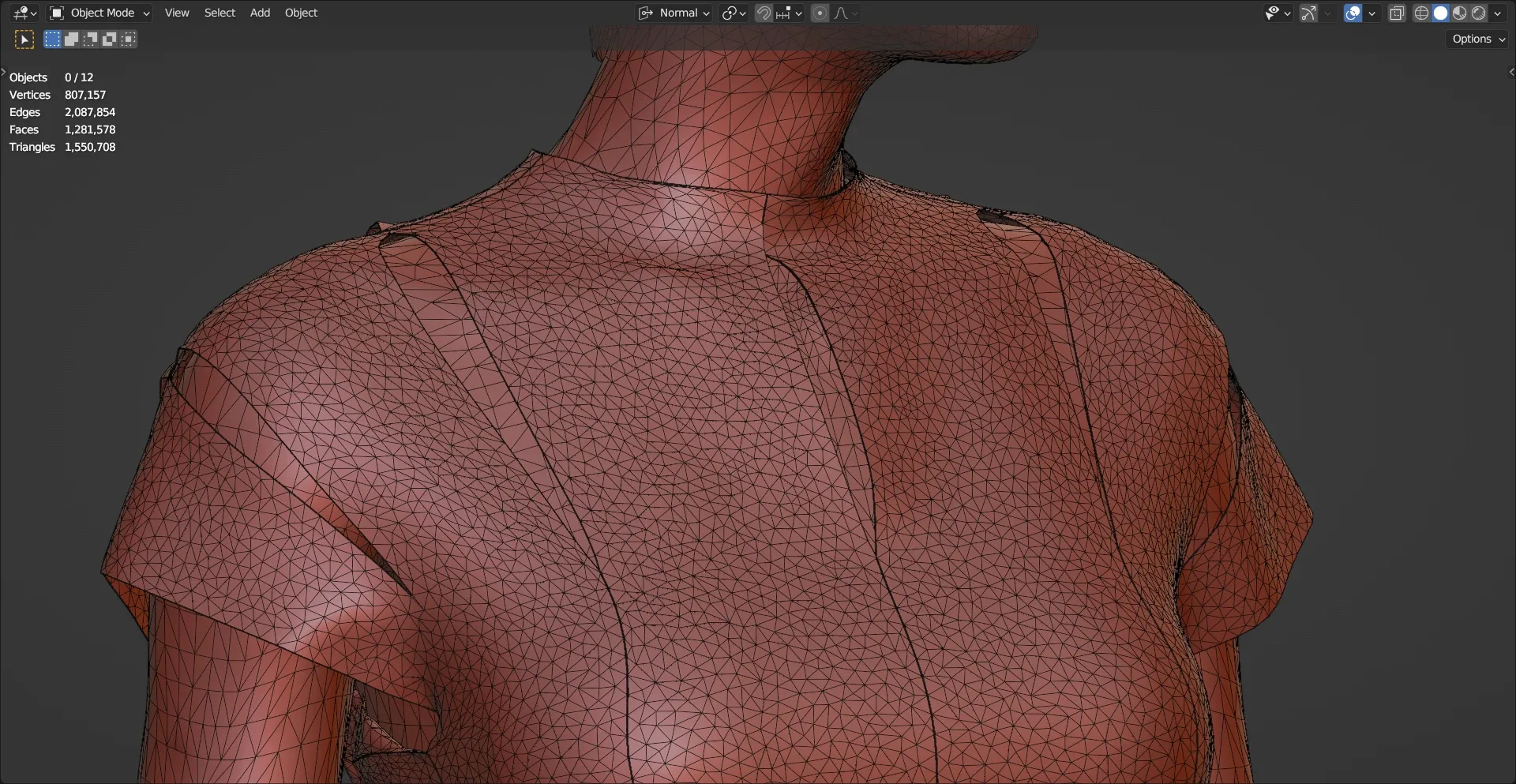Screen dimensions: 1516x784
Task: Open the Select menu
Action: (220, 13)
